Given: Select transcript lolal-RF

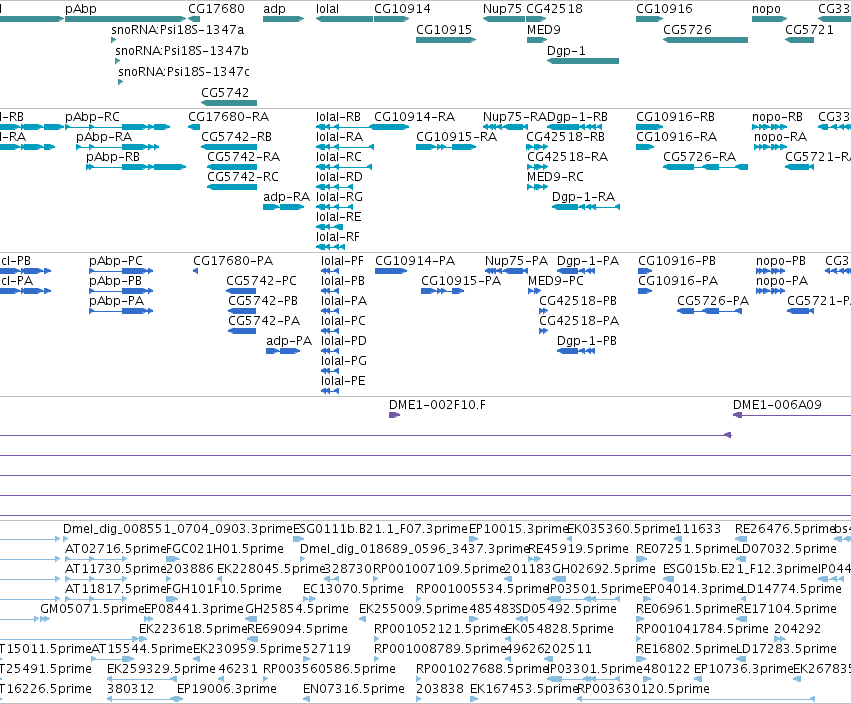Looking at the screenshot, I should click(338, 237).
